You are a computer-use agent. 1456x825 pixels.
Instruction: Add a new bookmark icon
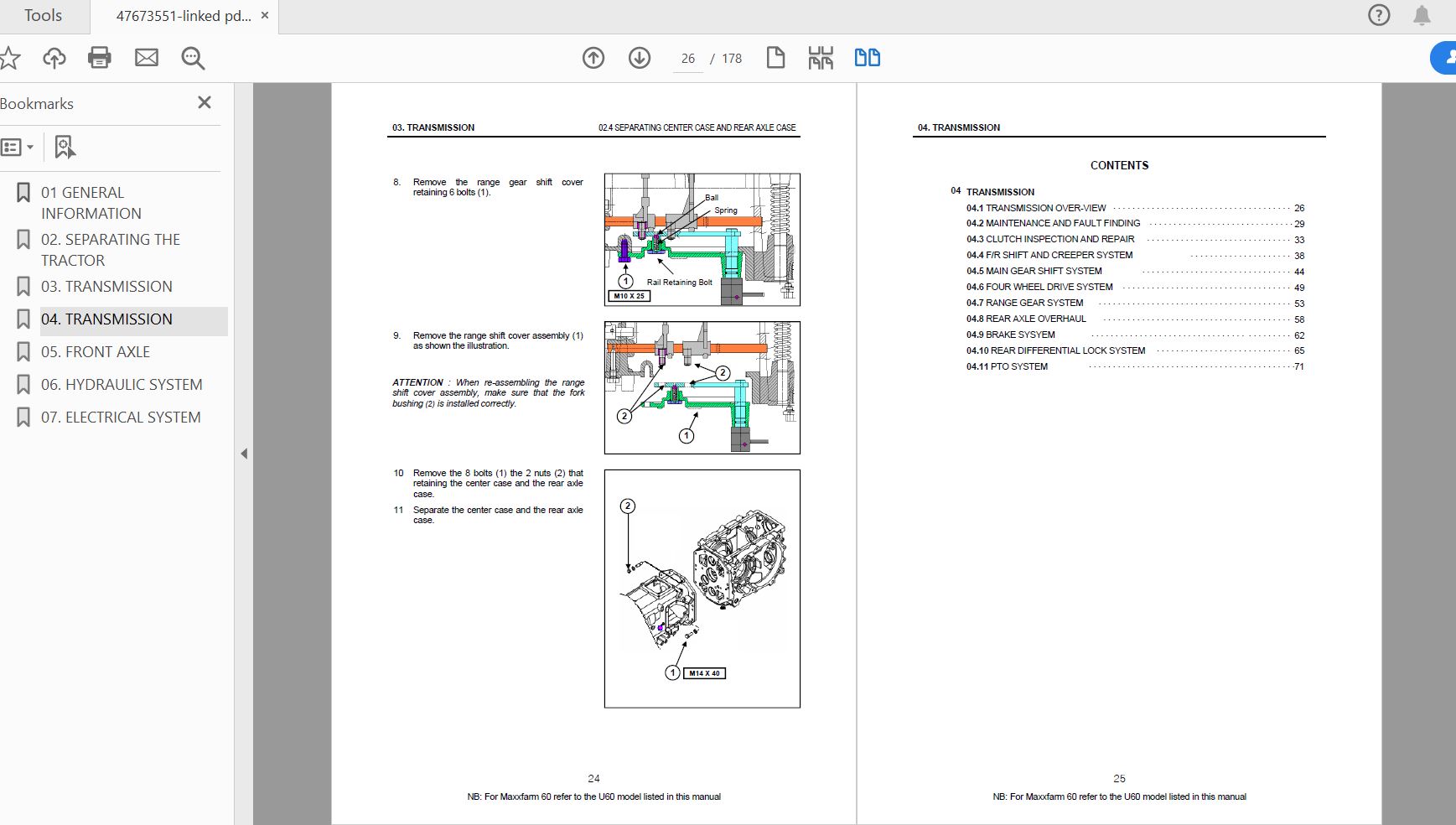point(65,147)
